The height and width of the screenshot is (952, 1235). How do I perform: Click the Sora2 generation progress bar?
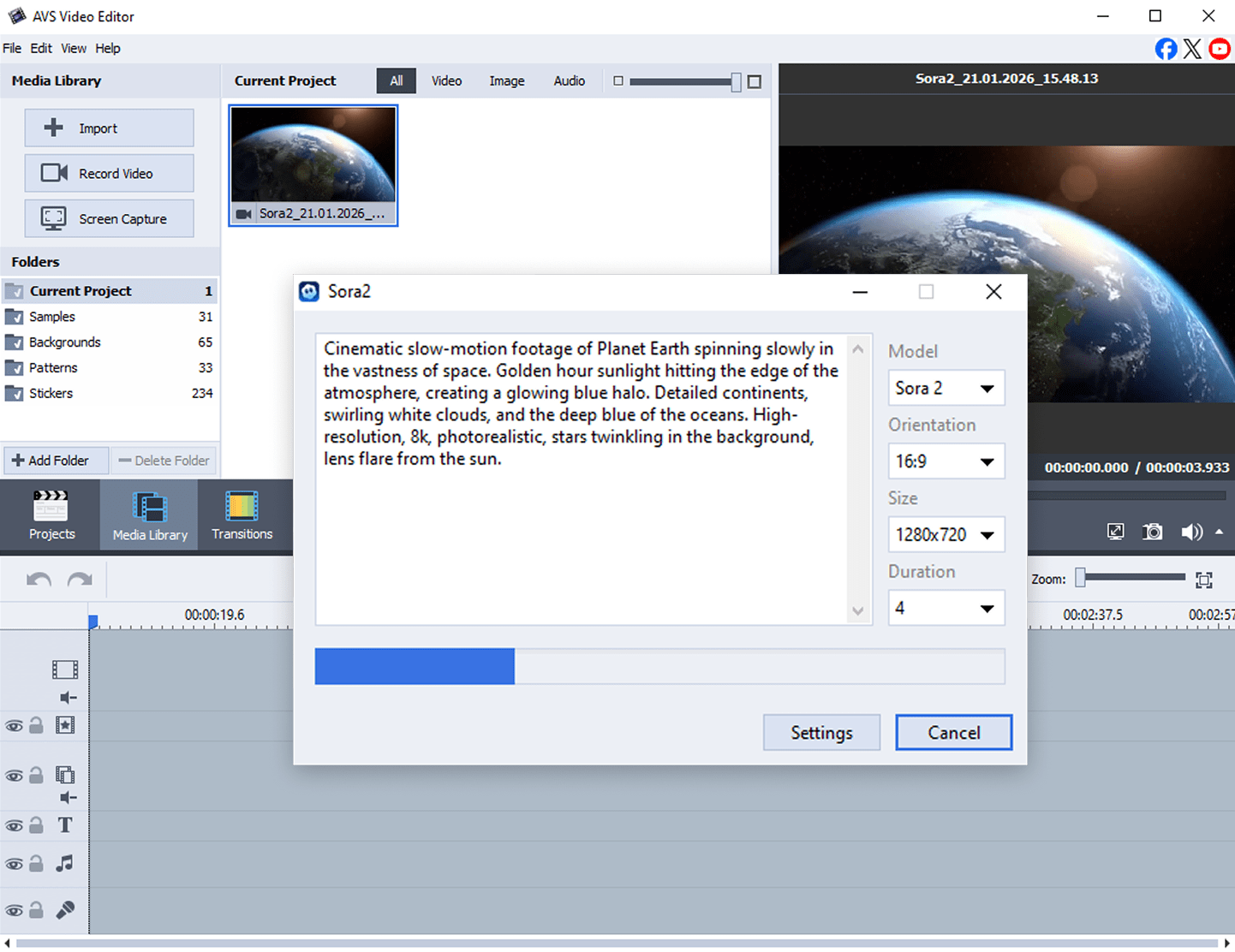tap(659, 666)
